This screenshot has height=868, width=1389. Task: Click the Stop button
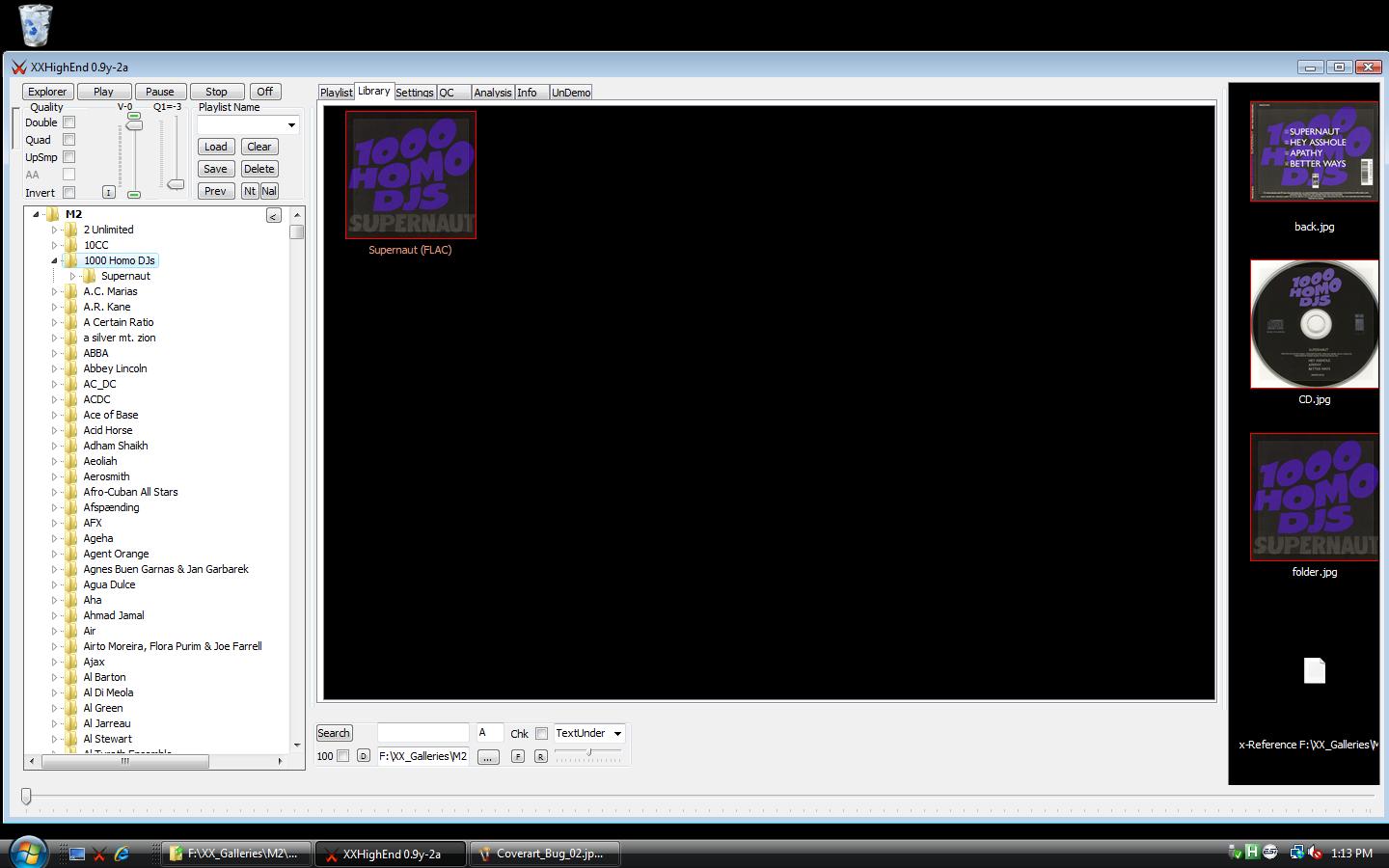point(216,92)
